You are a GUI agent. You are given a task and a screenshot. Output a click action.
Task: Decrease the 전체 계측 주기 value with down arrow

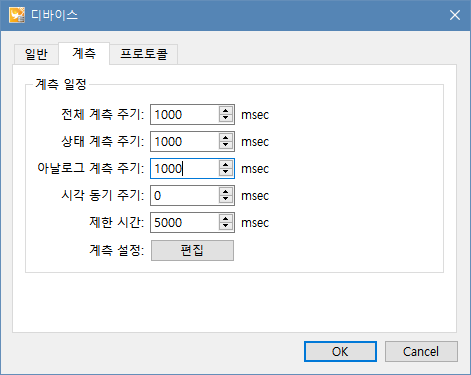pos(226,118)
